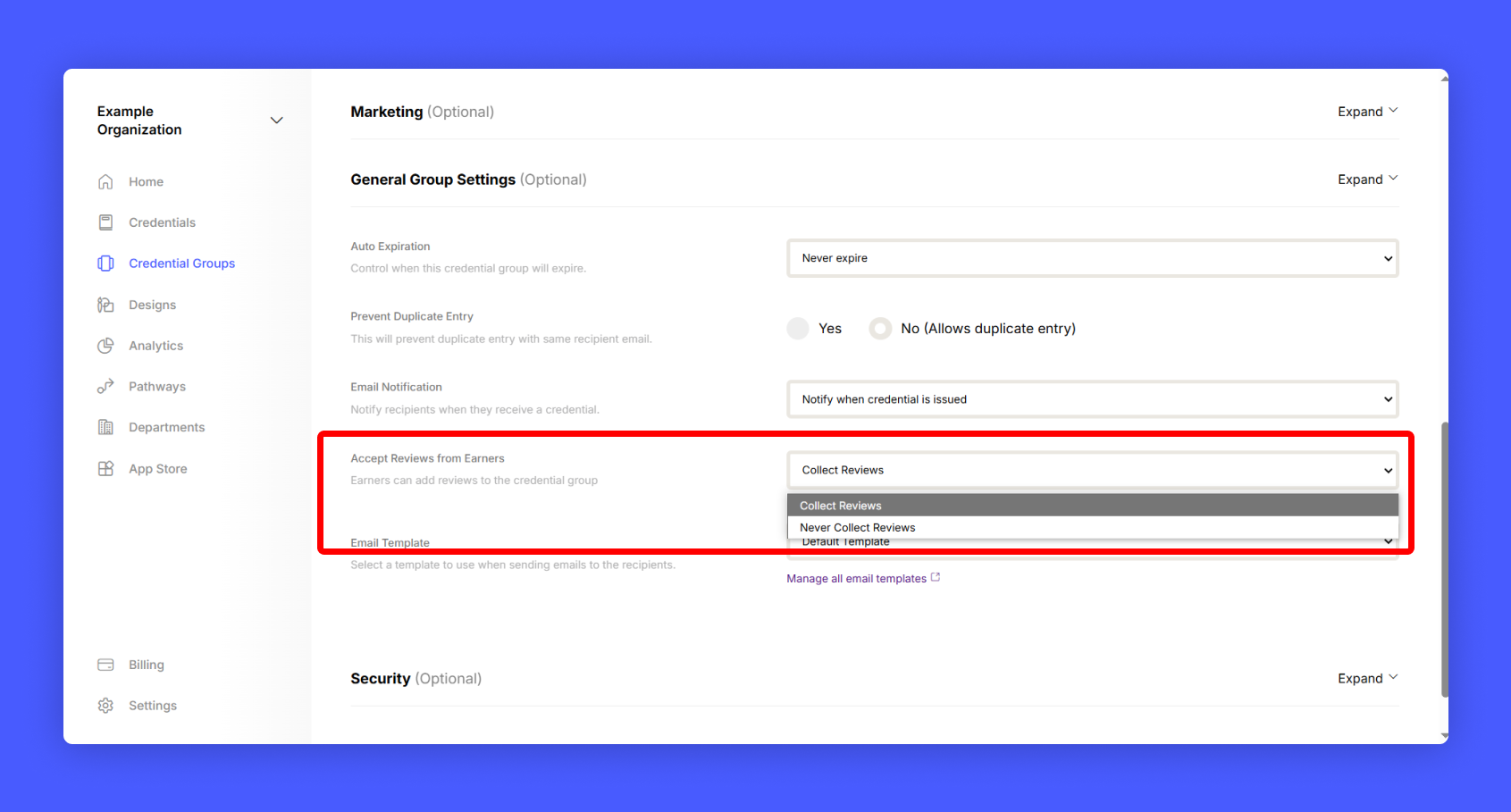Open the Auto Expiration dropdown
Screen dimensions: 1511x812
tap(1092, 258)
